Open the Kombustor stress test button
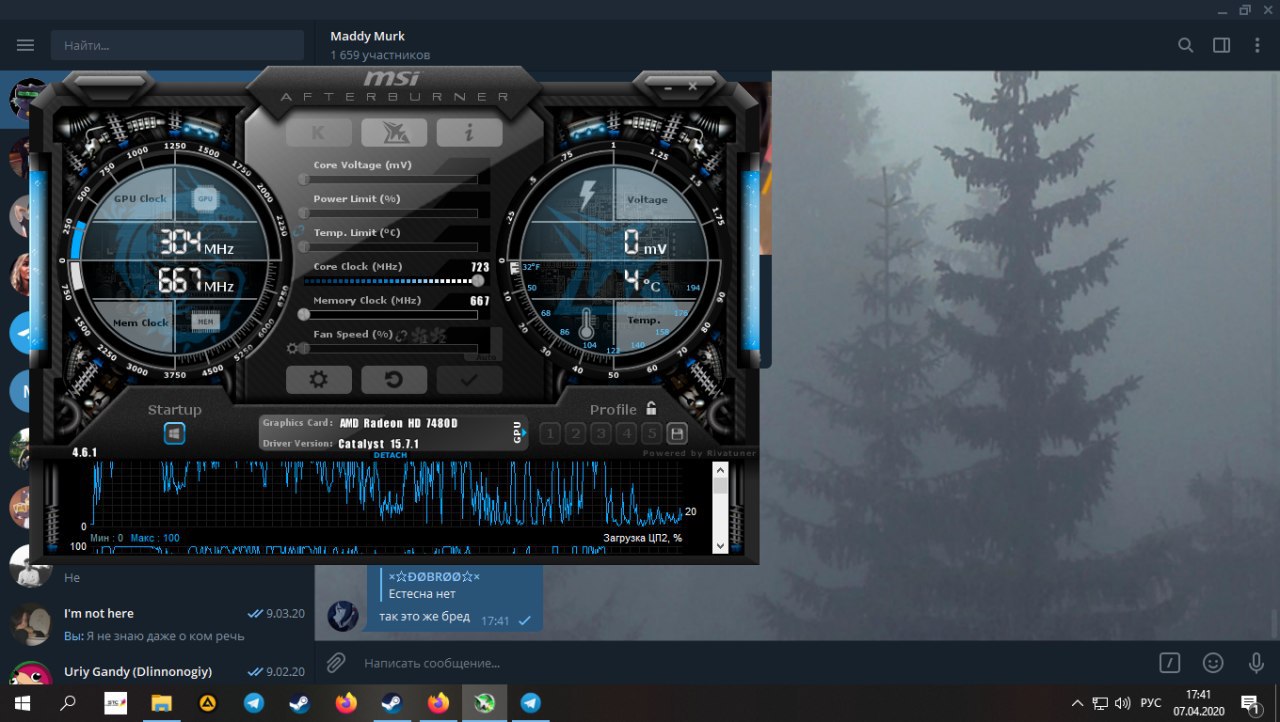Screen dimensions: 1280x722 click(318, 132)
